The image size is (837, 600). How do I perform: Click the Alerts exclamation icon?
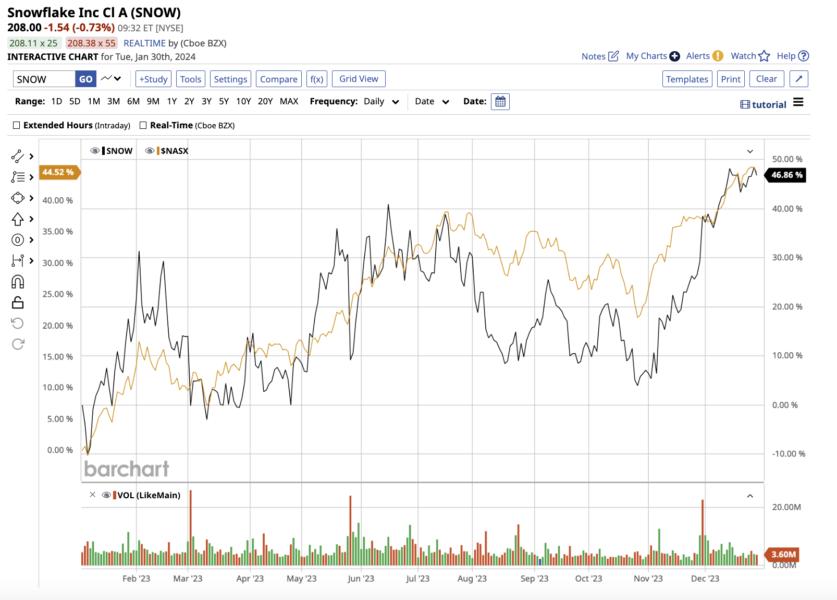tap(718, 56)
